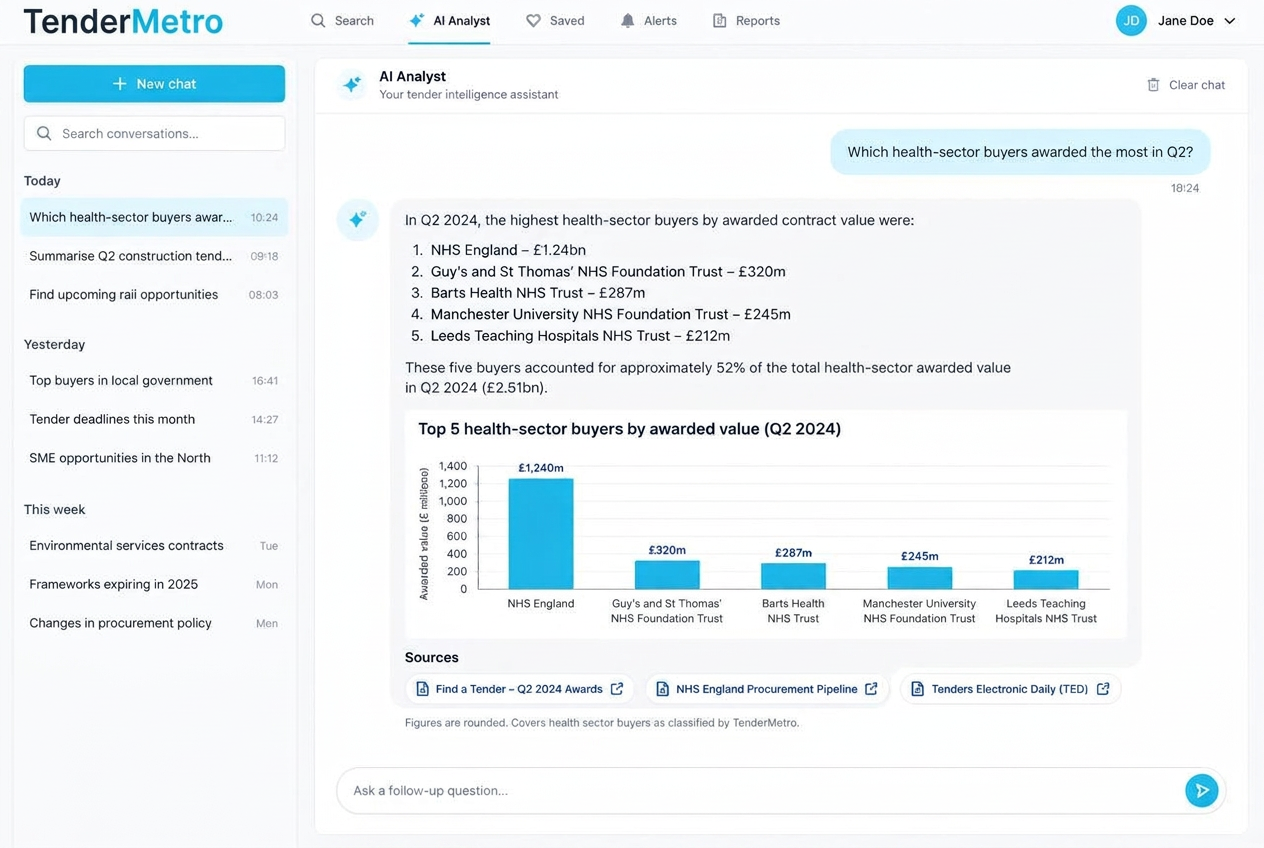Open the Saved tab
Image resolution: width=1264 pixels, height=848 pixels.
click(x=555, y=21)
